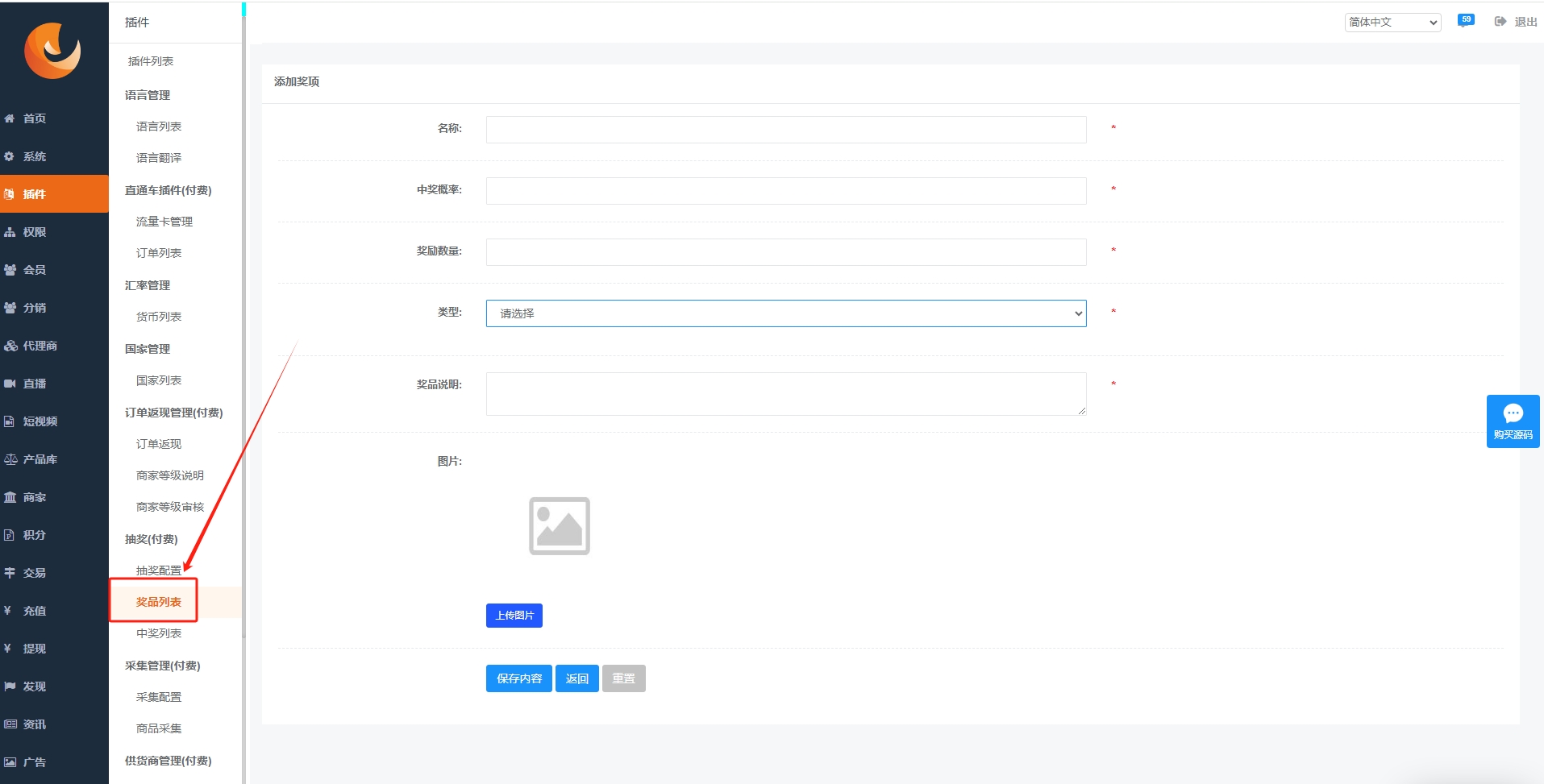Click the 供货商管理(付费) group heading
The height and width of the screenshot is (784, 1544).
[x=169, y=761]
